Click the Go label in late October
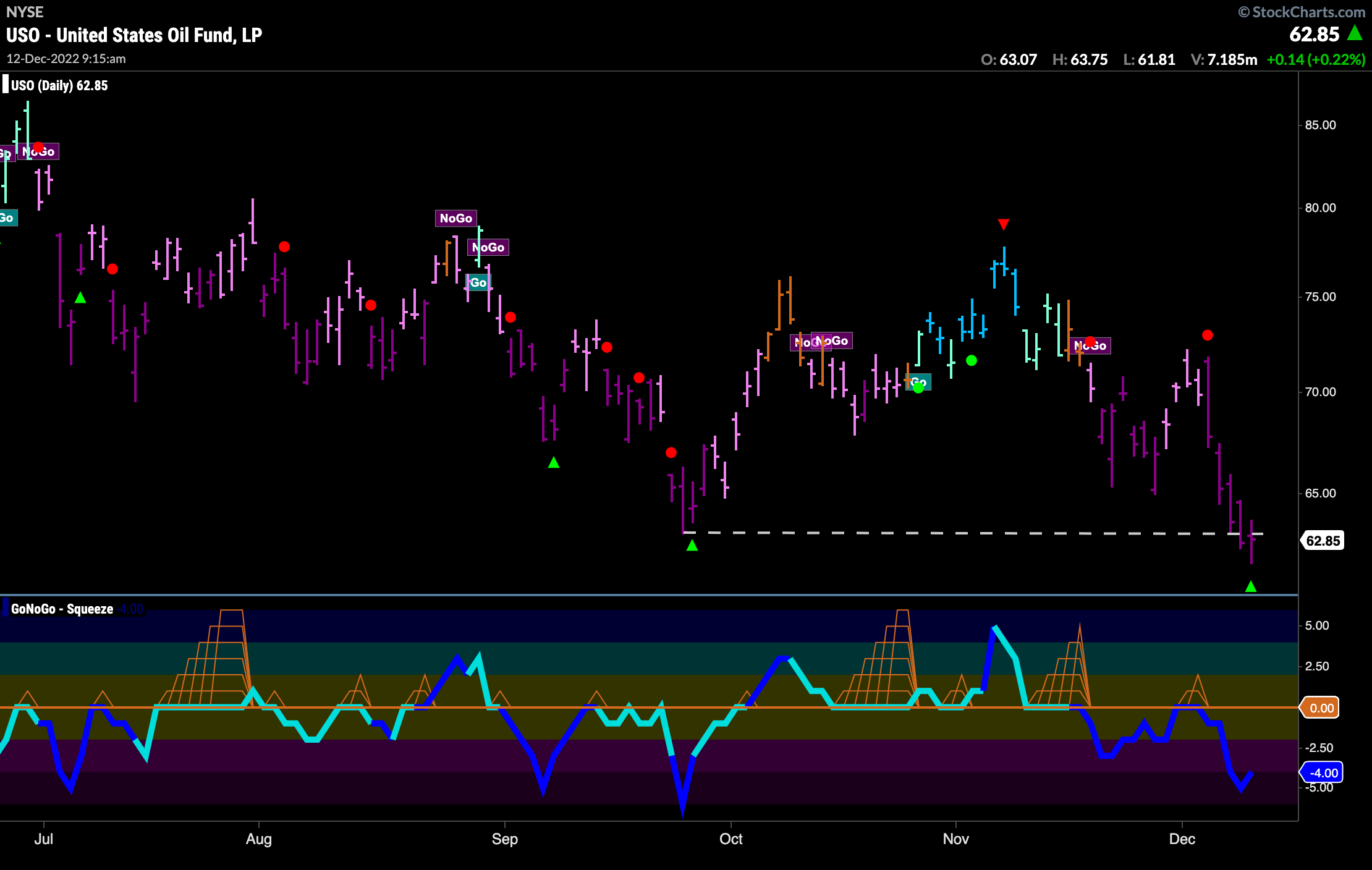 tap(919, 382)
